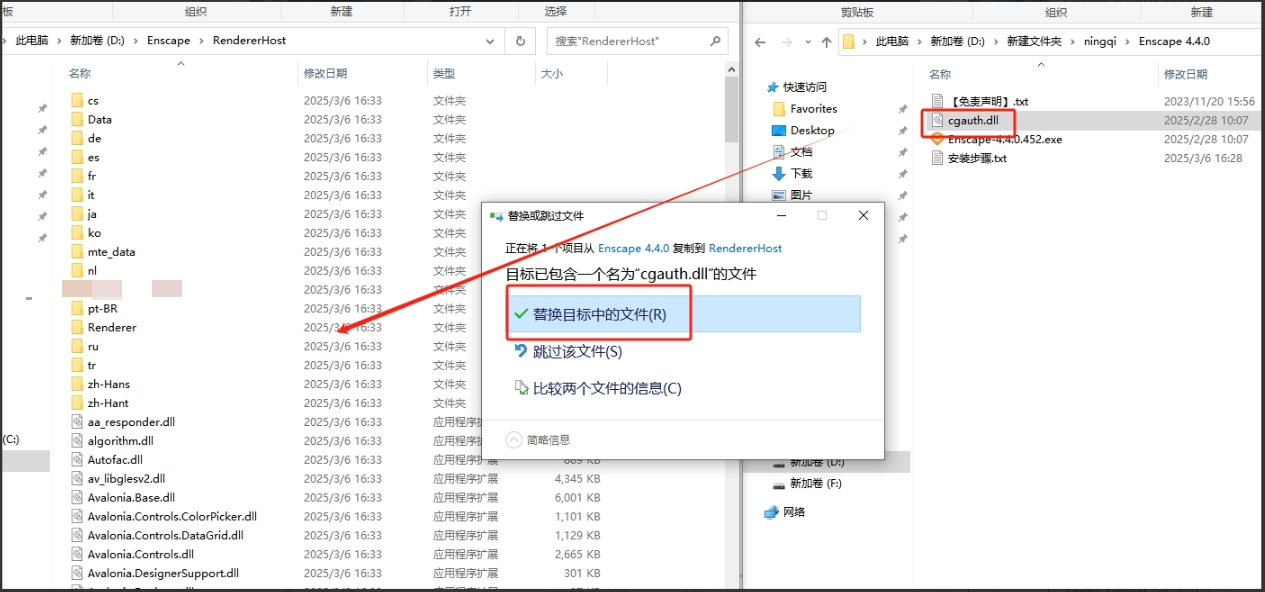The height and width of the screenshot is (592, 1265).
Task: Replace the file in destination option
Action: tap(683, 314)
